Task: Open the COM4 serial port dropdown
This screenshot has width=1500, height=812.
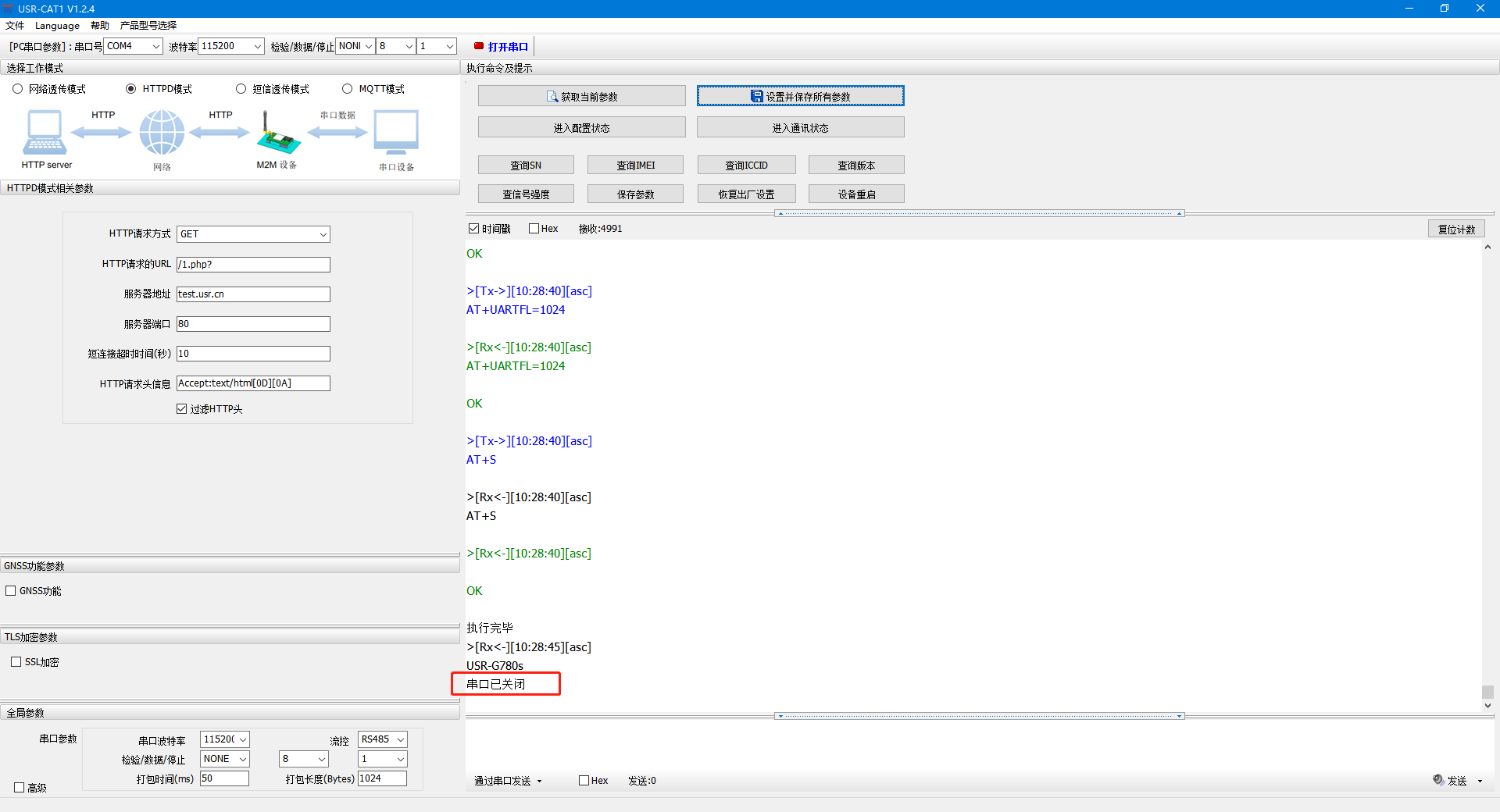Action: pos(155,46)
